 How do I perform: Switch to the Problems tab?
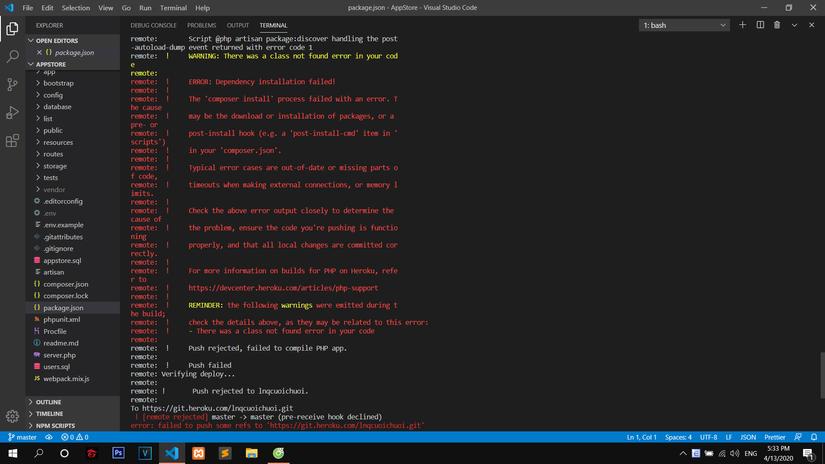202,25
